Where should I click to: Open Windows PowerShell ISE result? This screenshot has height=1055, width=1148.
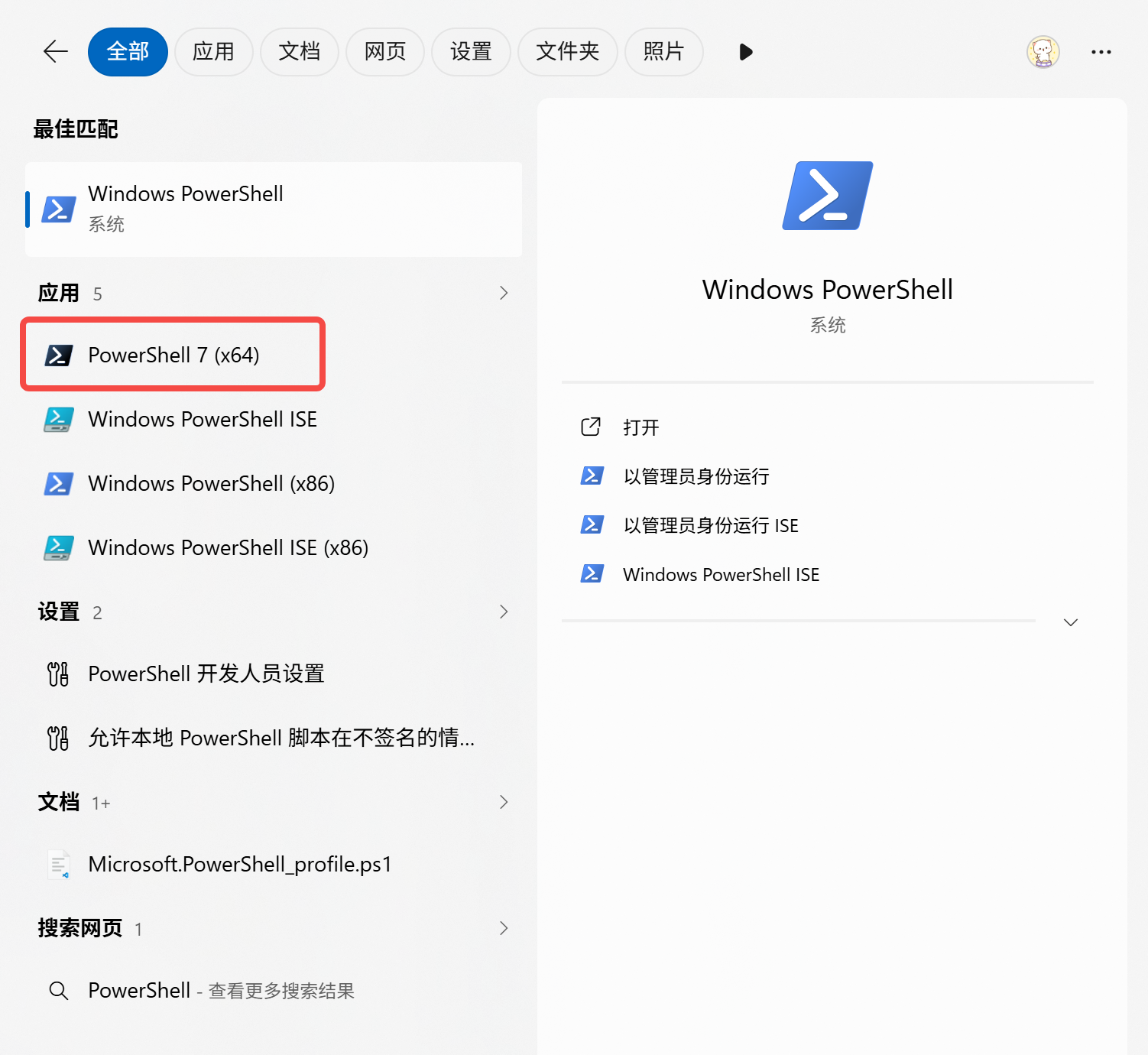pos(274,419)
